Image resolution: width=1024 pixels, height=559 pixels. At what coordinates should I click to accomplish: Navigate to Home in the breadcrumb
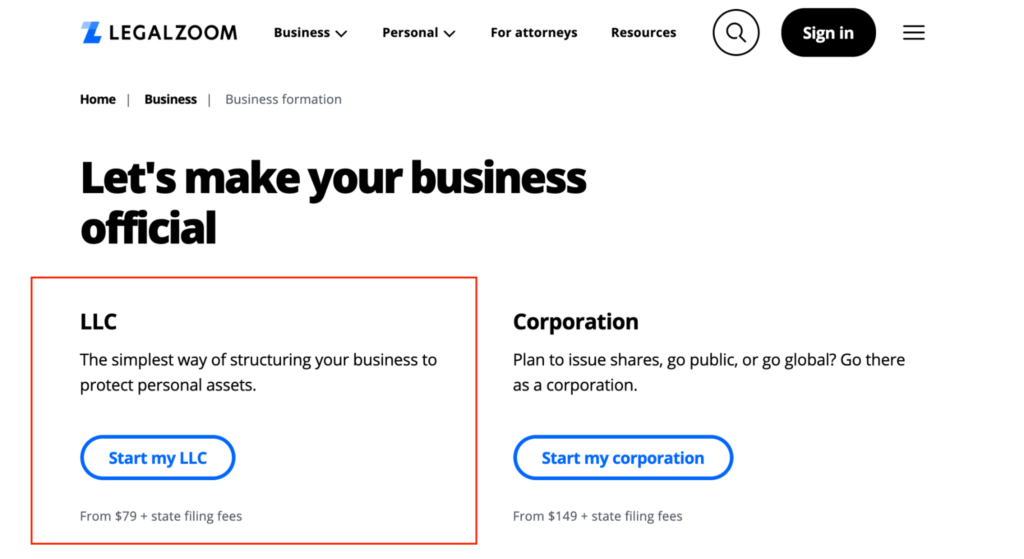(x=98, y=99)
